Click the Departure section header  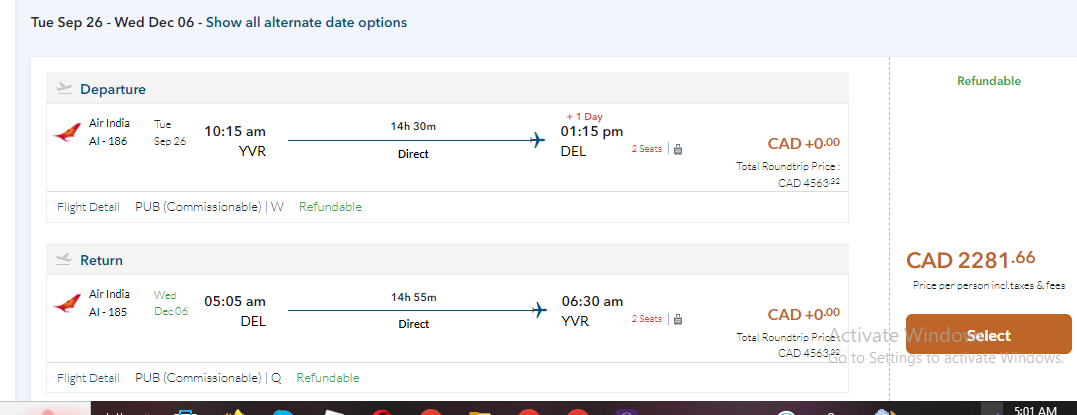(x=113, y=89)
